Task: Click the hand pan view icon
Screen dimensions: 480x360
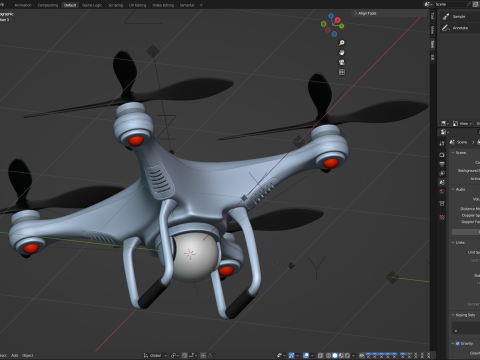Action: click(x=342, y=53)
